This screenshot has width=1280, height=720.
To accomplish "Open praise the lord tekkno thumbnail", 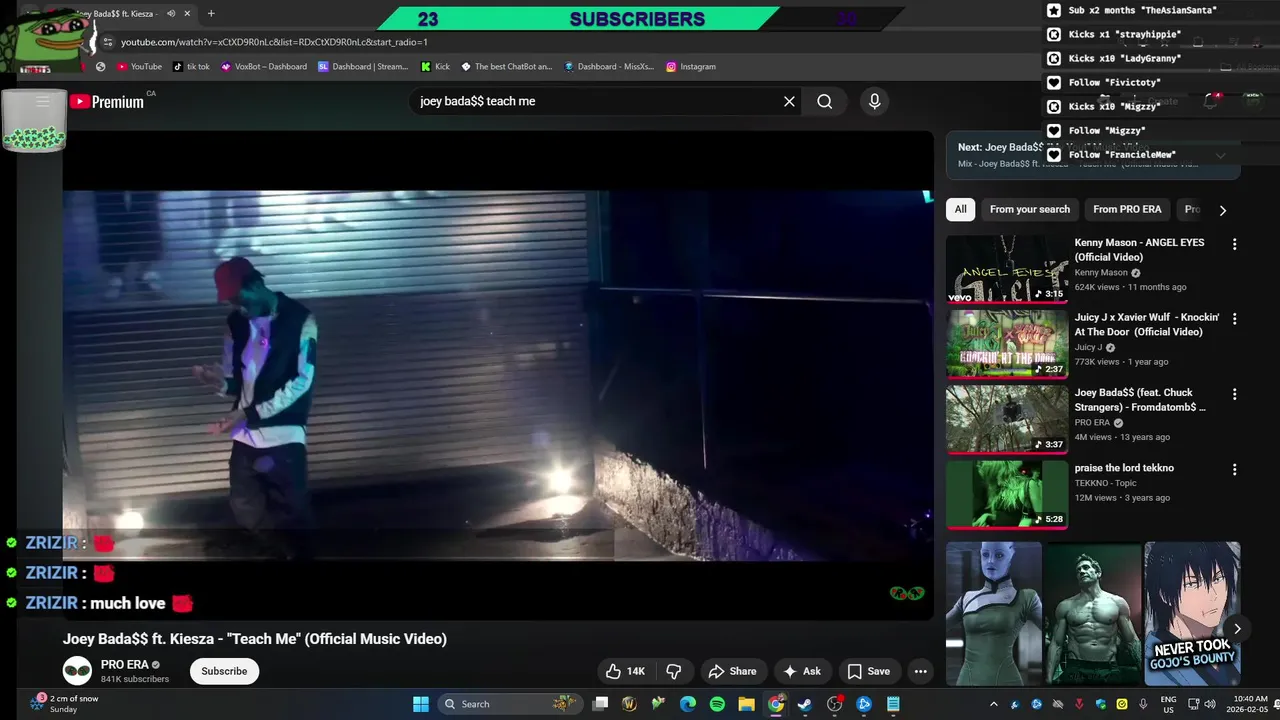I will tap(1007, 494).
